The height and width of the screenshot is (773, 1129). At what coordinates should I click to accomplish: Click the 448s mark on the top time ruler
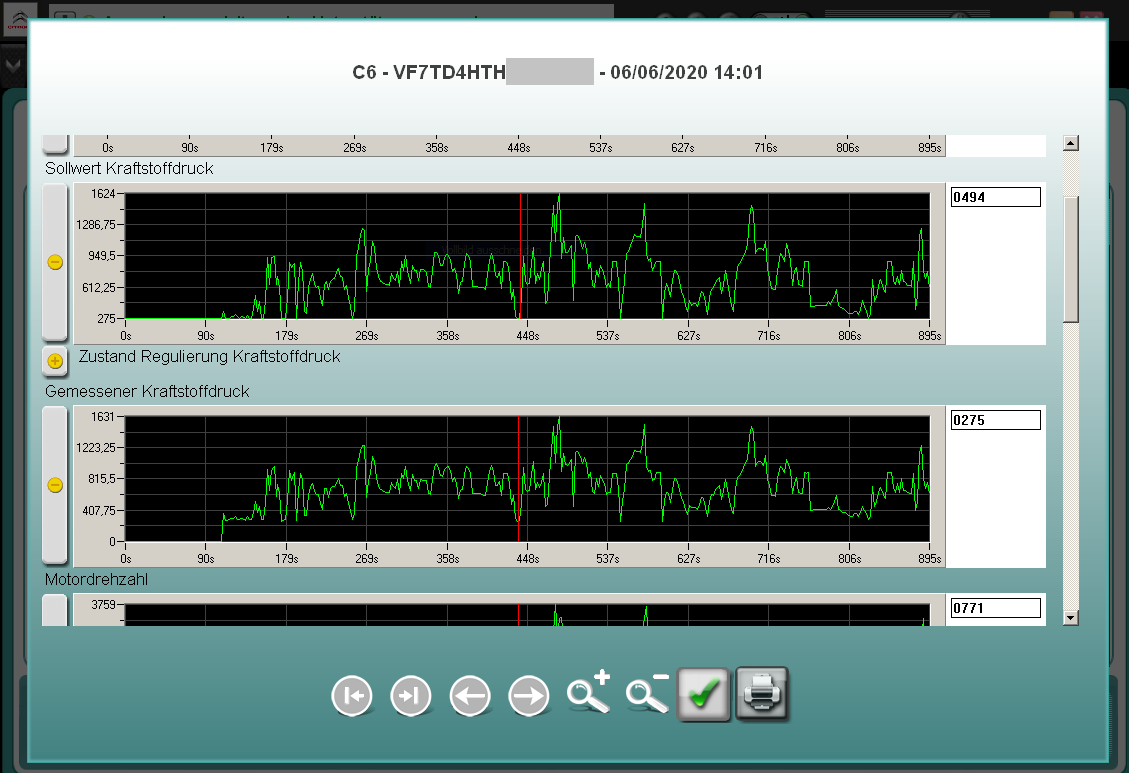(518, 148)
